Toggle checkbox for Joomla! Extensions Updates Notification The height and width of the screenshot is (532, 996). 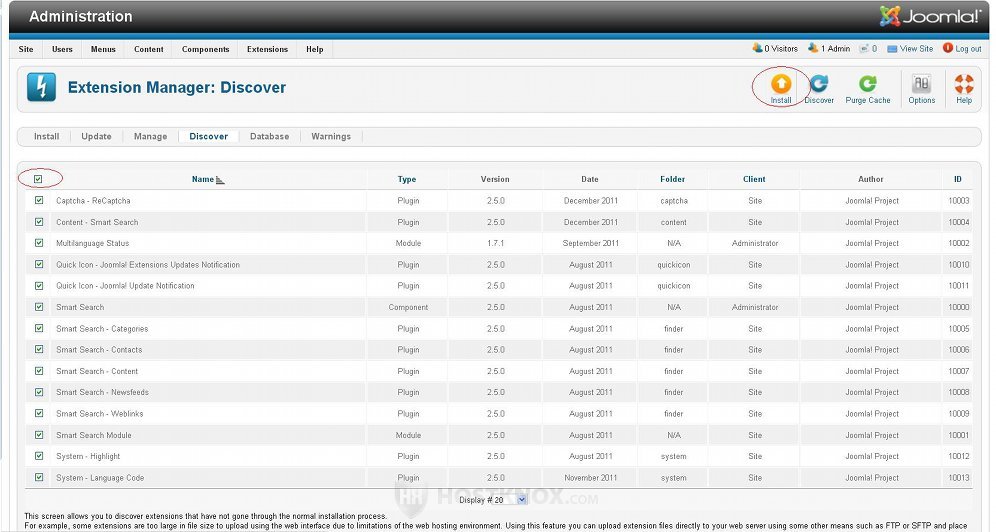point(39,264)
